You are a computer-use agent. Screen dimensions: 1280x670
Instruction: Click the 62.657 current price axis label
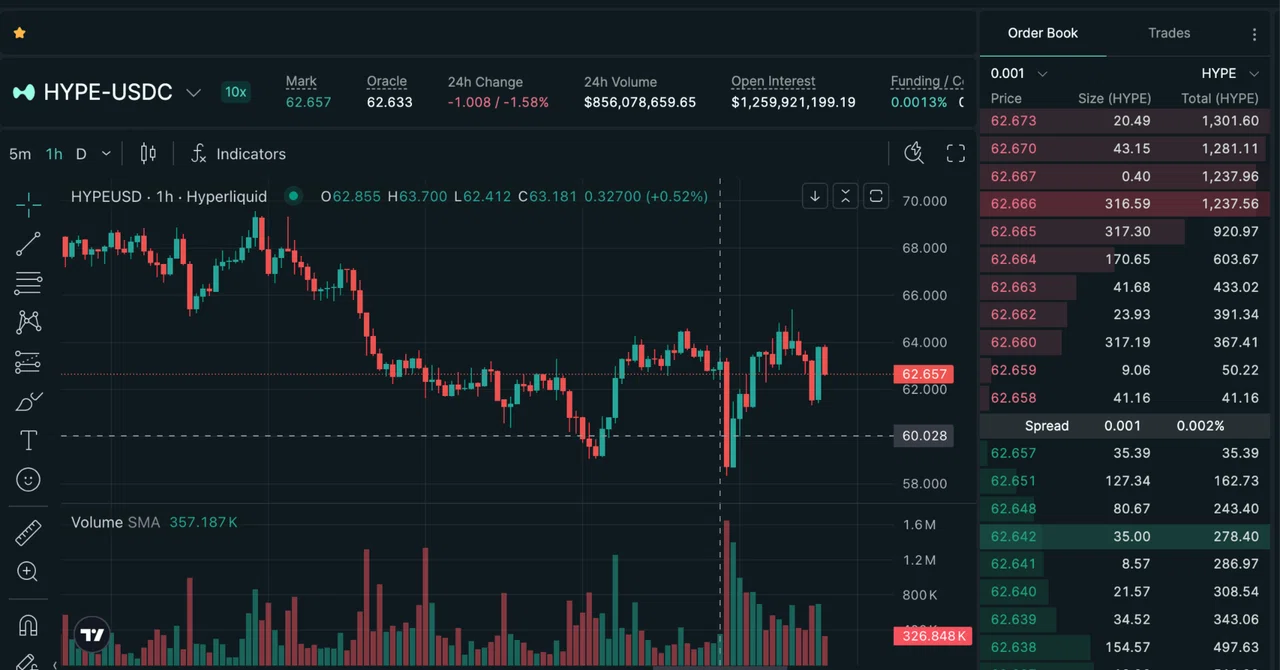(924, 374)
